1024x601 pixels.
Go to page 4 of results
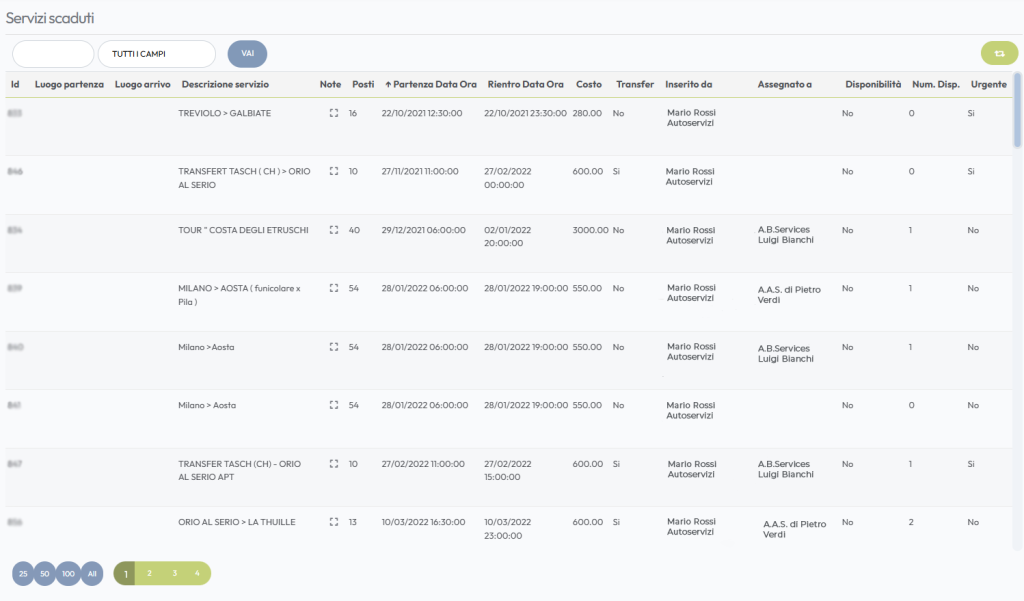coord(197,573)
